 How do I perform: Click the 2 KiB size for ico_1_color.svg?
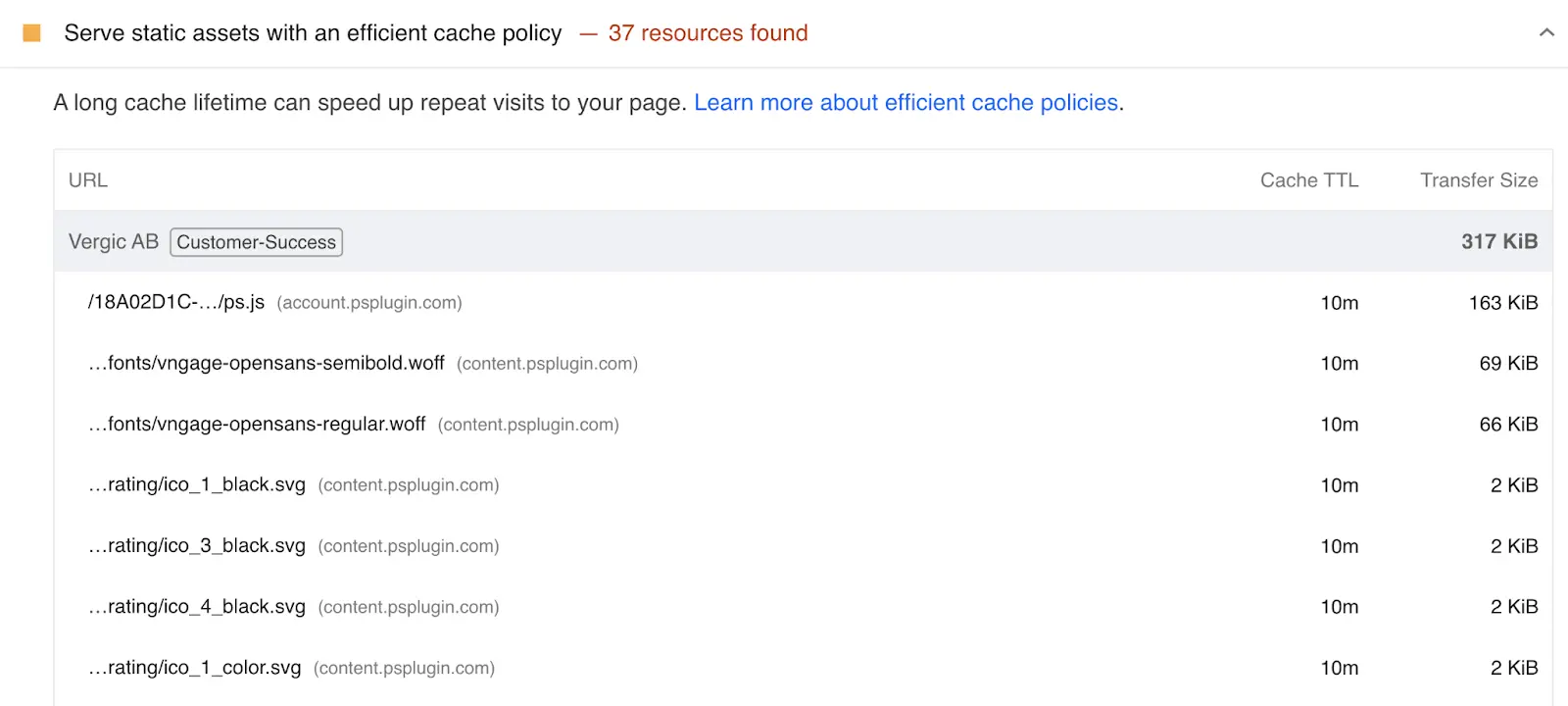(x=1514, y=668)
